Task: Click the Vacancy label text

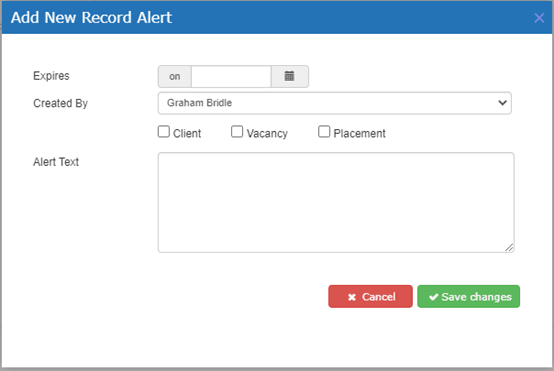Action: pos(267,134)
